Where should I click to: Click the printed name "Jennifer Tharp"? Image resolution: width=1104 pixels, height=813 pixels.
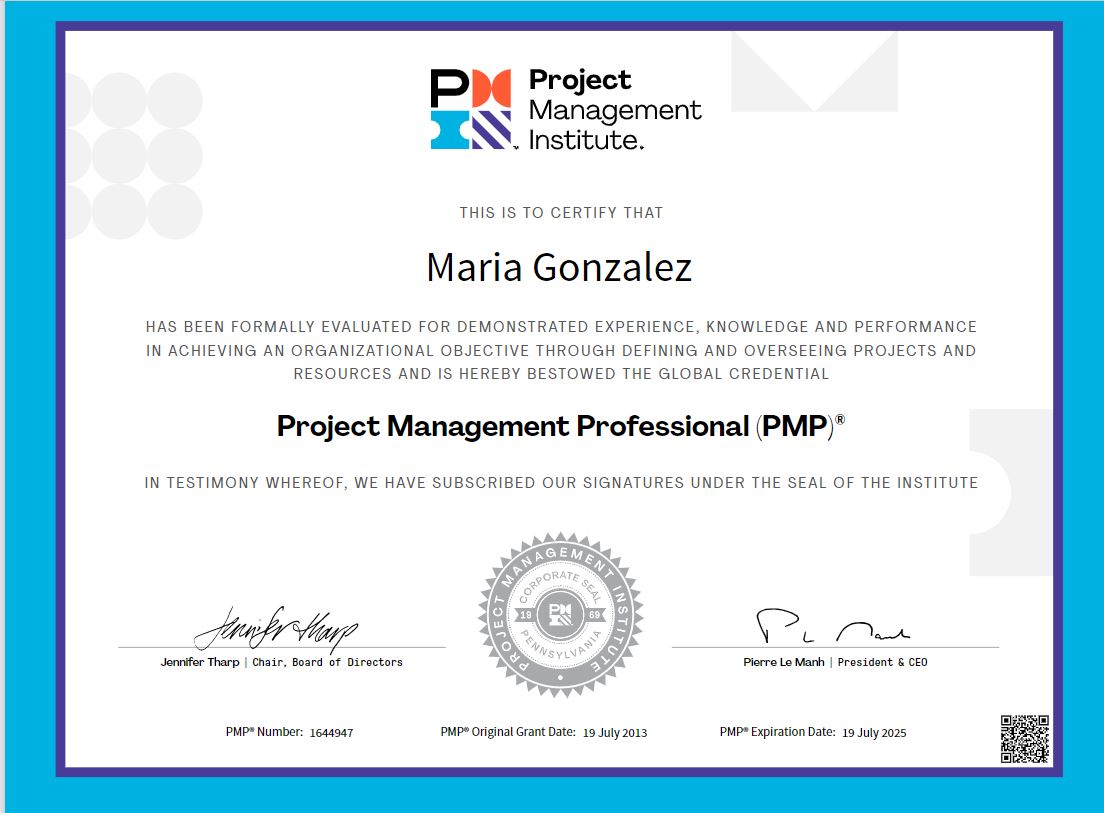[x=200, y=662]
